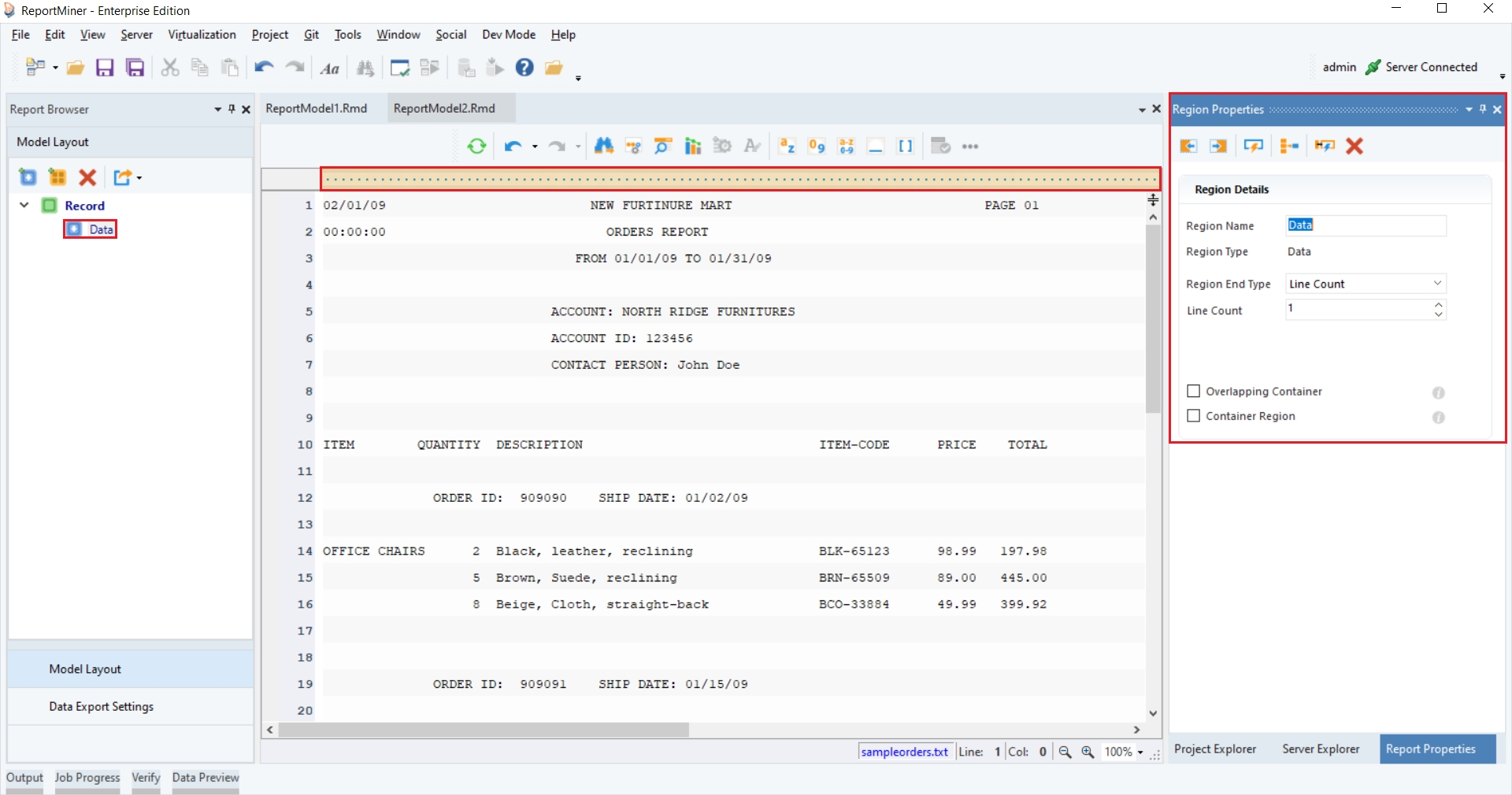This screenshot has width=1512, height=795.
Task: Switch to the Project Explorer panel
Action: point(1215,749)
